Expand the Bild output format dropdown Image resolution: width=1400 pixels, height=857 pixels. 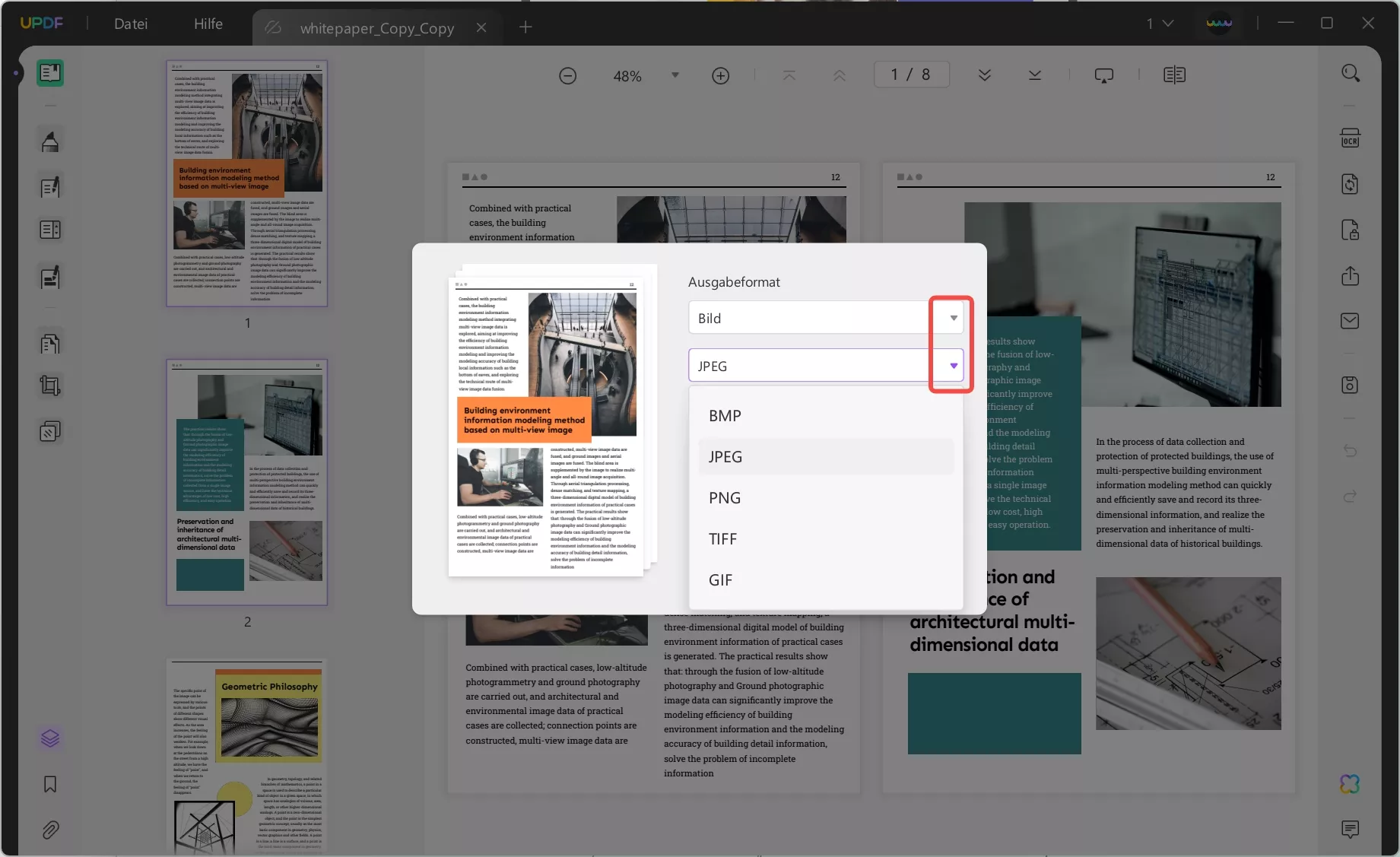953,318
